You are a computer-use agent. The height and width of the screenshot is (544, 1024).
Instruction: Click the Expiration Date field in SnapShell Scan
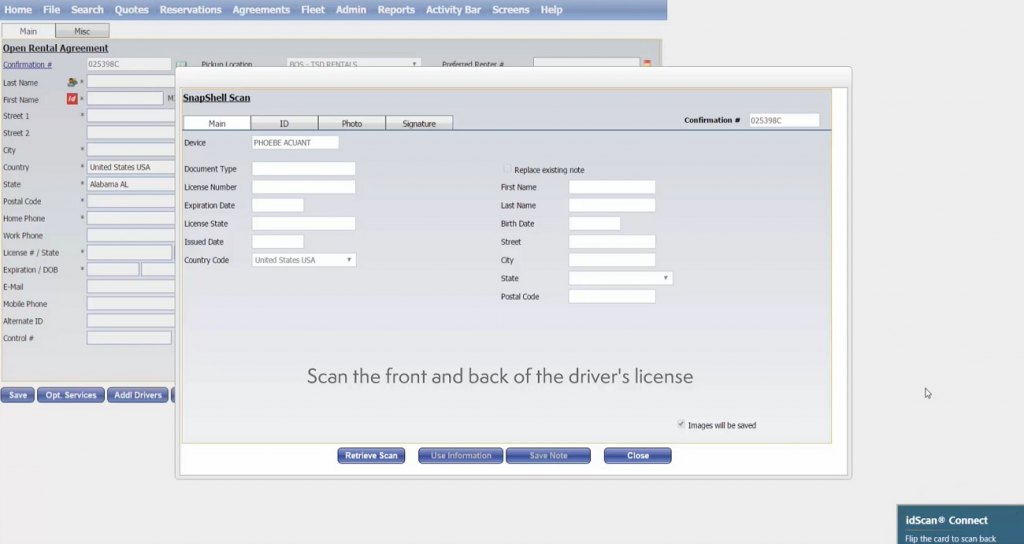[278, 205]
